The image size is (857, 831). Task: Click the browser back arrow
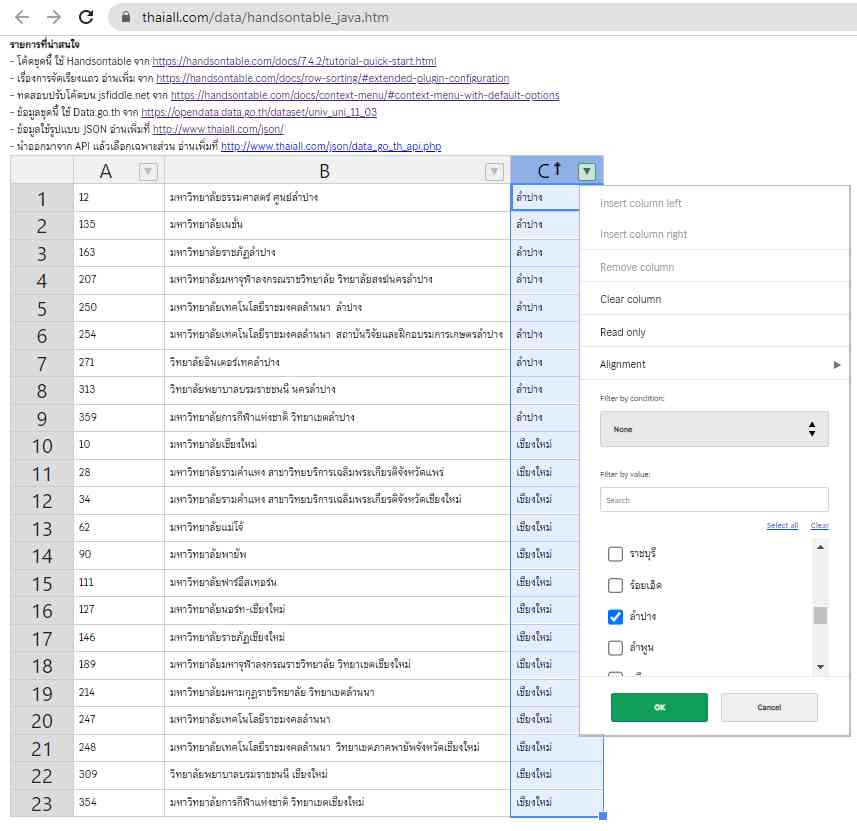click(x=22, y=17)
